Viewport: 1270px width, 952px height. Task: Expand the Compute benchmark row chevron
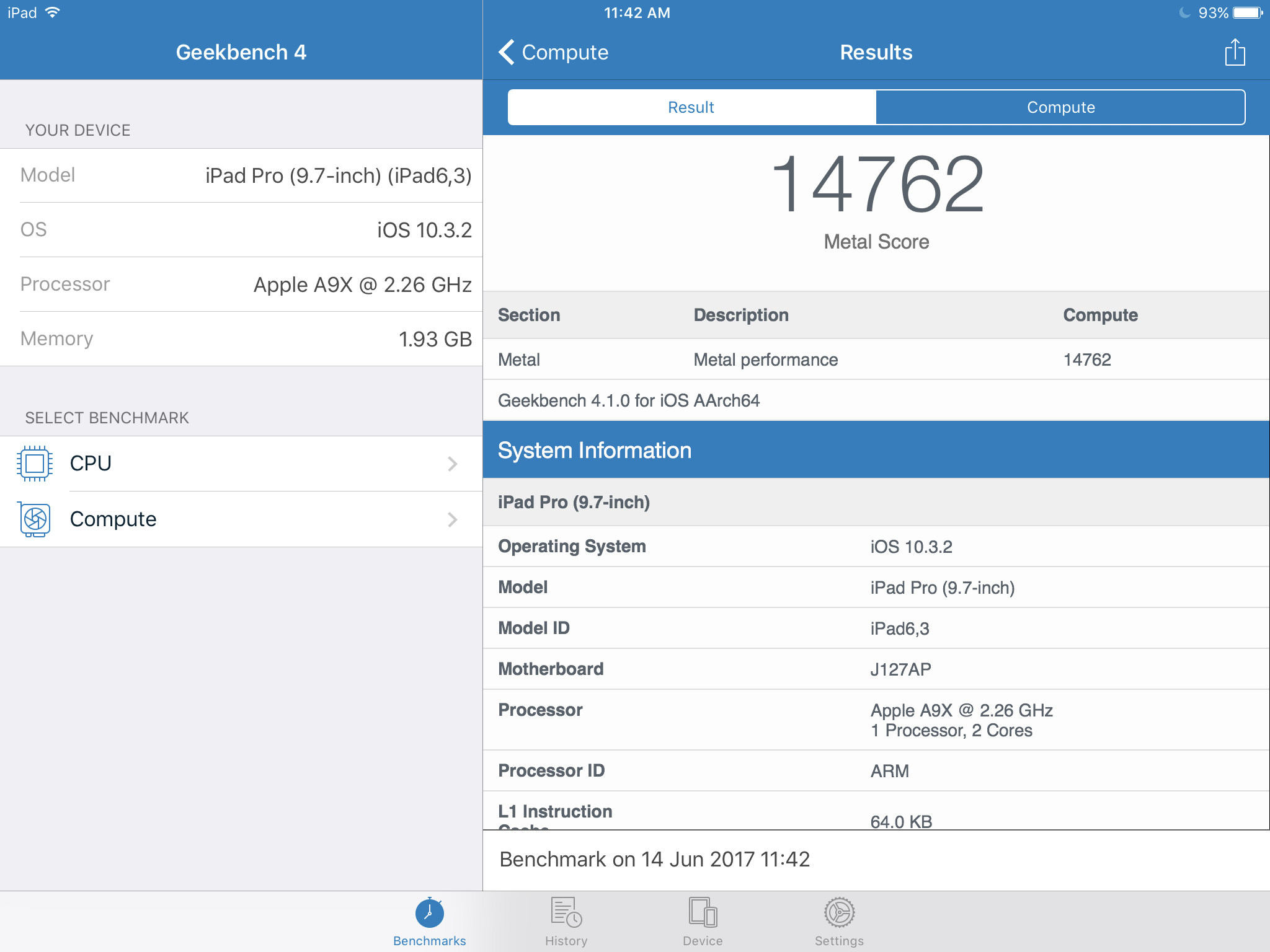coord(453,519)
